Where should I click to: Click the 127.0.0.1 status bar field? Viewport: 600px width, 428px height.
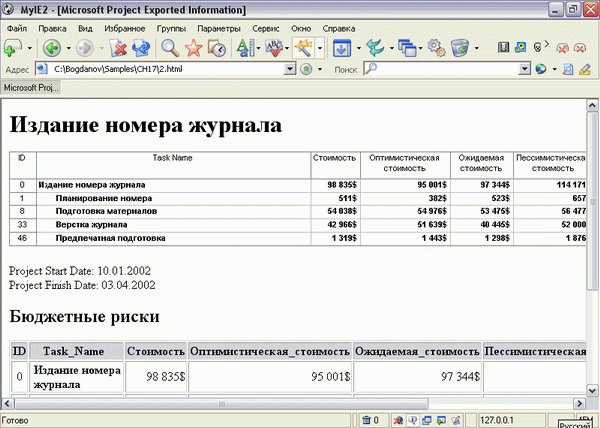511,420
